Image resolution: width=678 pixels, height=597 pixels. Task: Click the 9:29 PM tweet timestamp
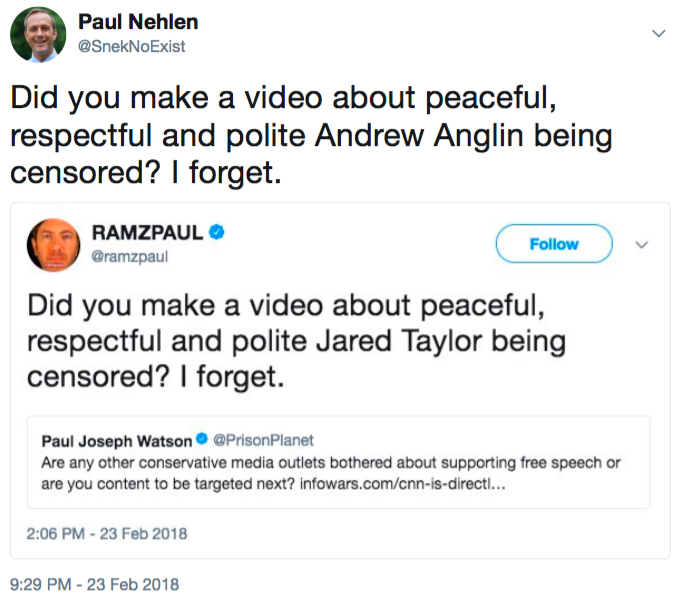[94, 583]
